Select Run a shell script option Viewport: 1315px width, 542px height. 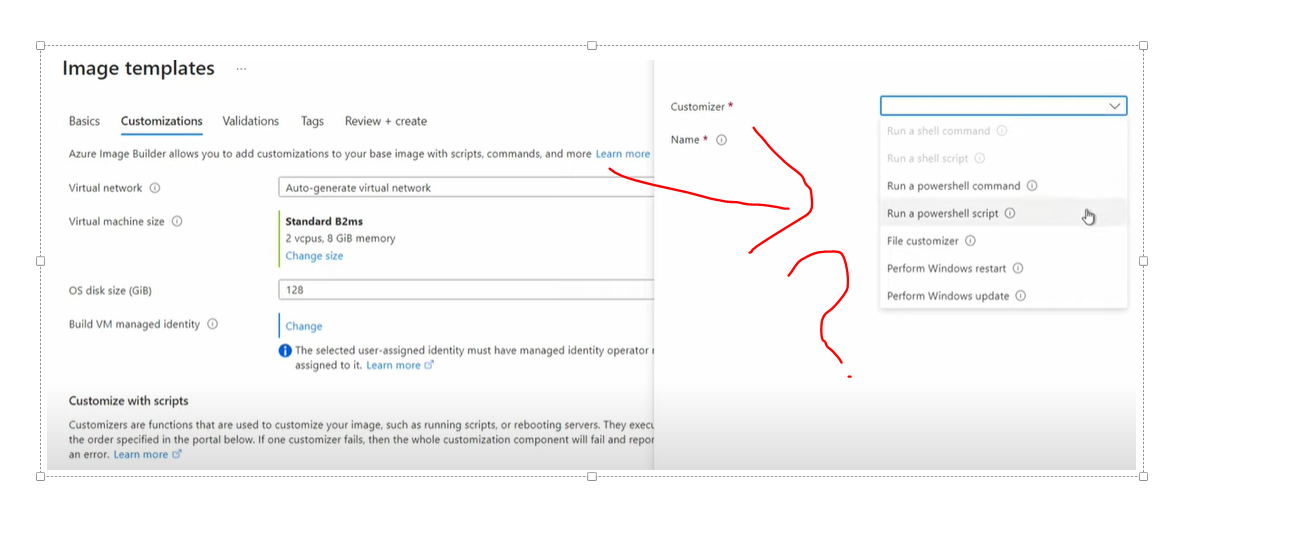pyautogui.click(x=1003, y=158)
